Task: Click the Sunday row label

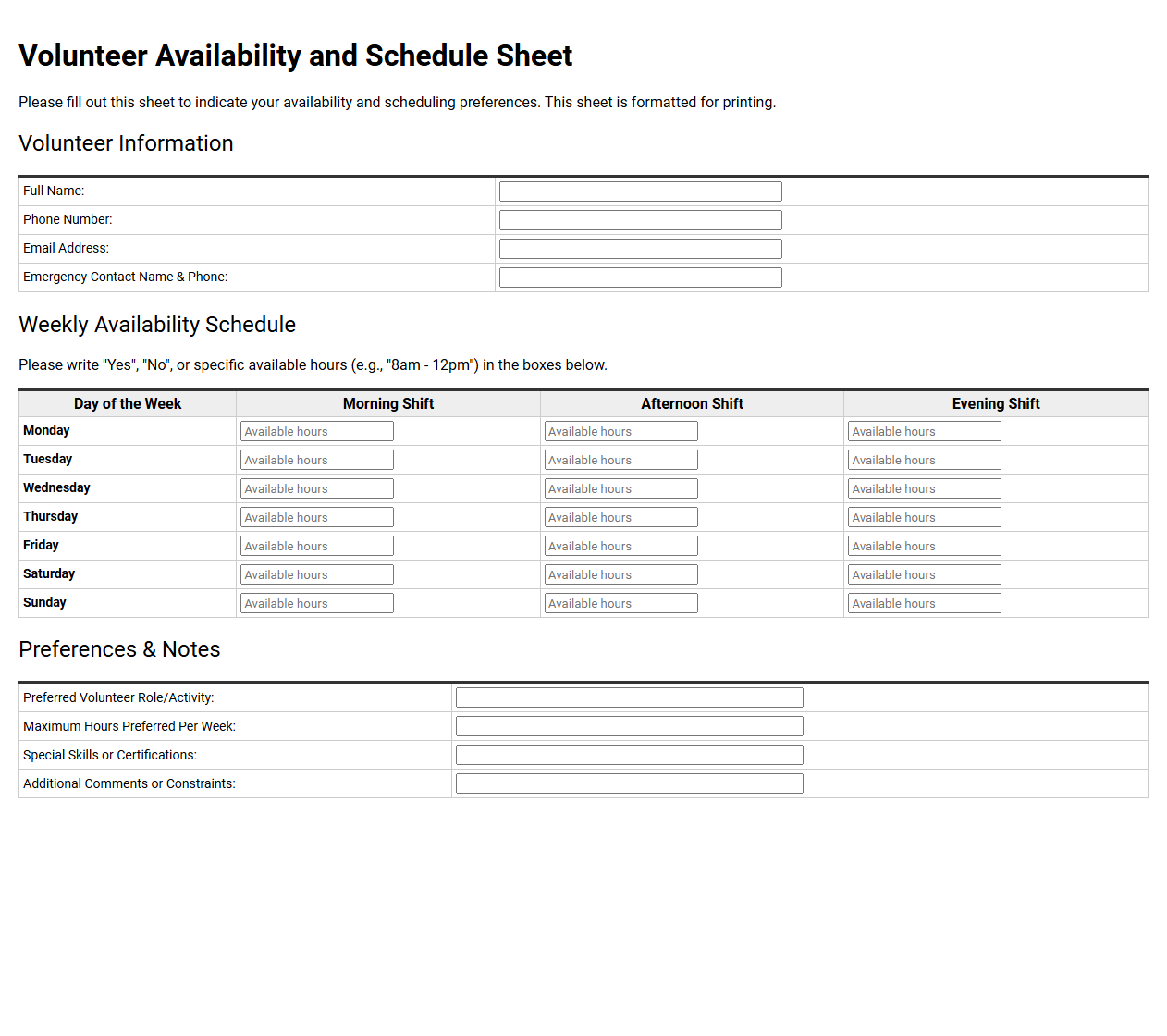Action: [44, 602]
